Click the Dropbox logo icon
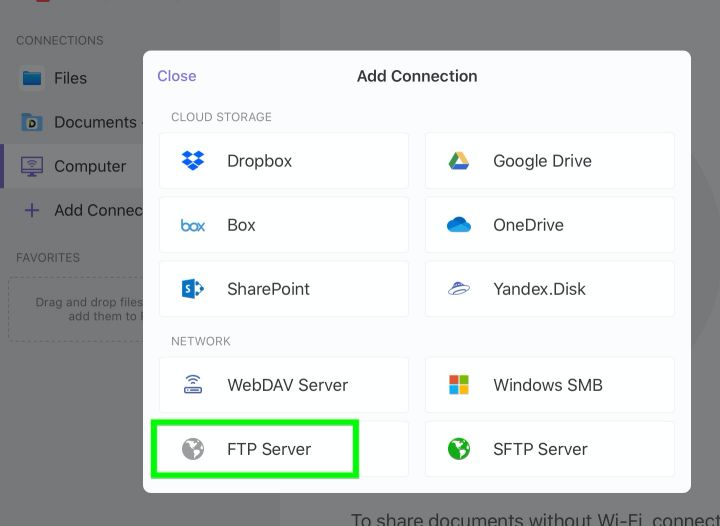720x526 pixels. click(193, 161)
